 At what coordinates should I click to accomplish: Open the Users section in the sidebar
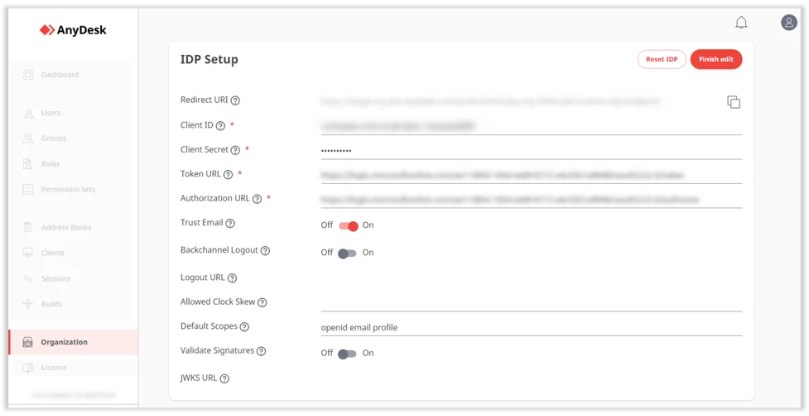51,113
